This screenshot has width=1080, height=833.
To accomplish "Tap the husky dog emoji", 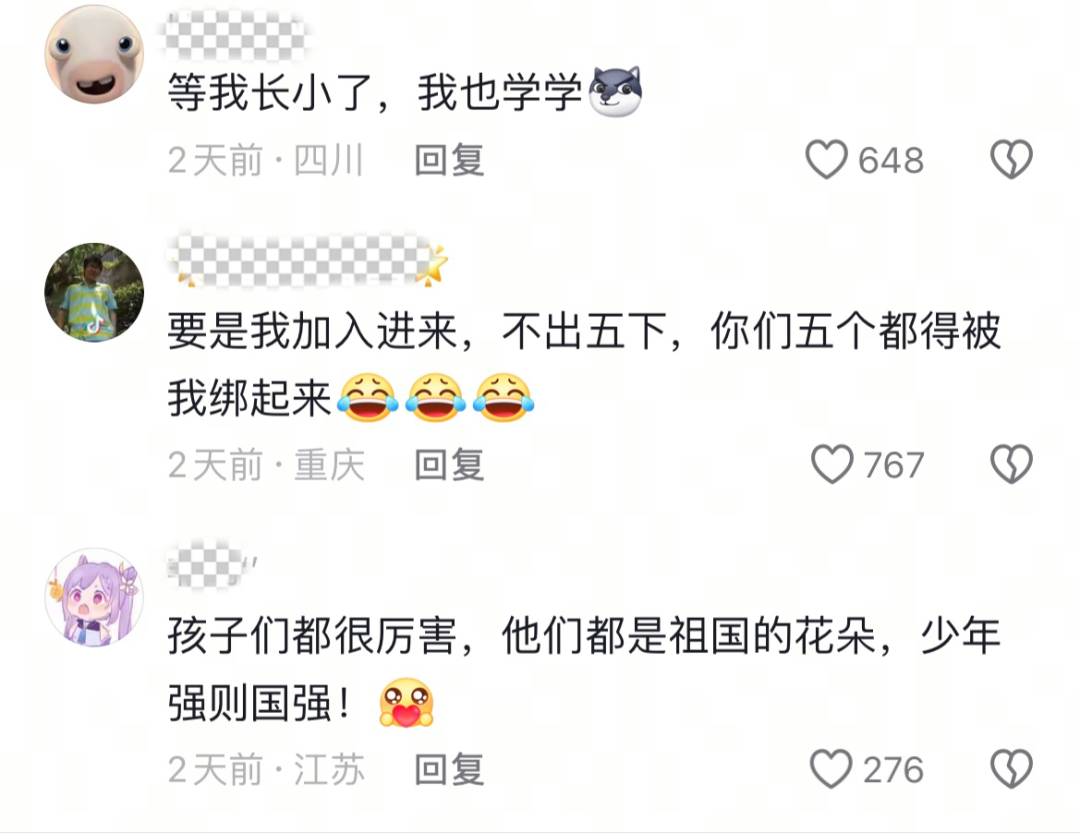I will point(615,92).
